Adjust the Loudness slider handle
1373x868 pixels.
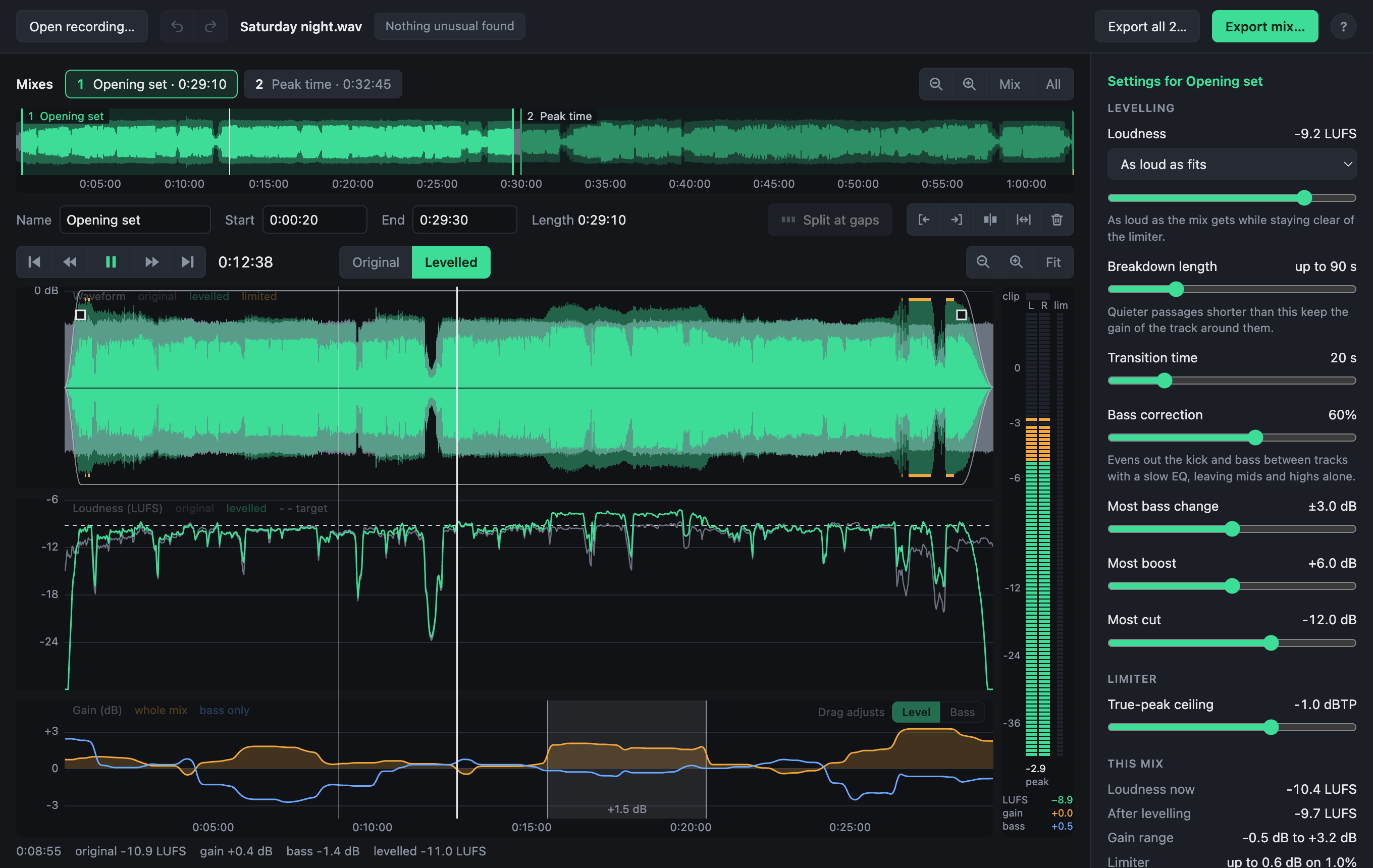(x=1304, y=198)
